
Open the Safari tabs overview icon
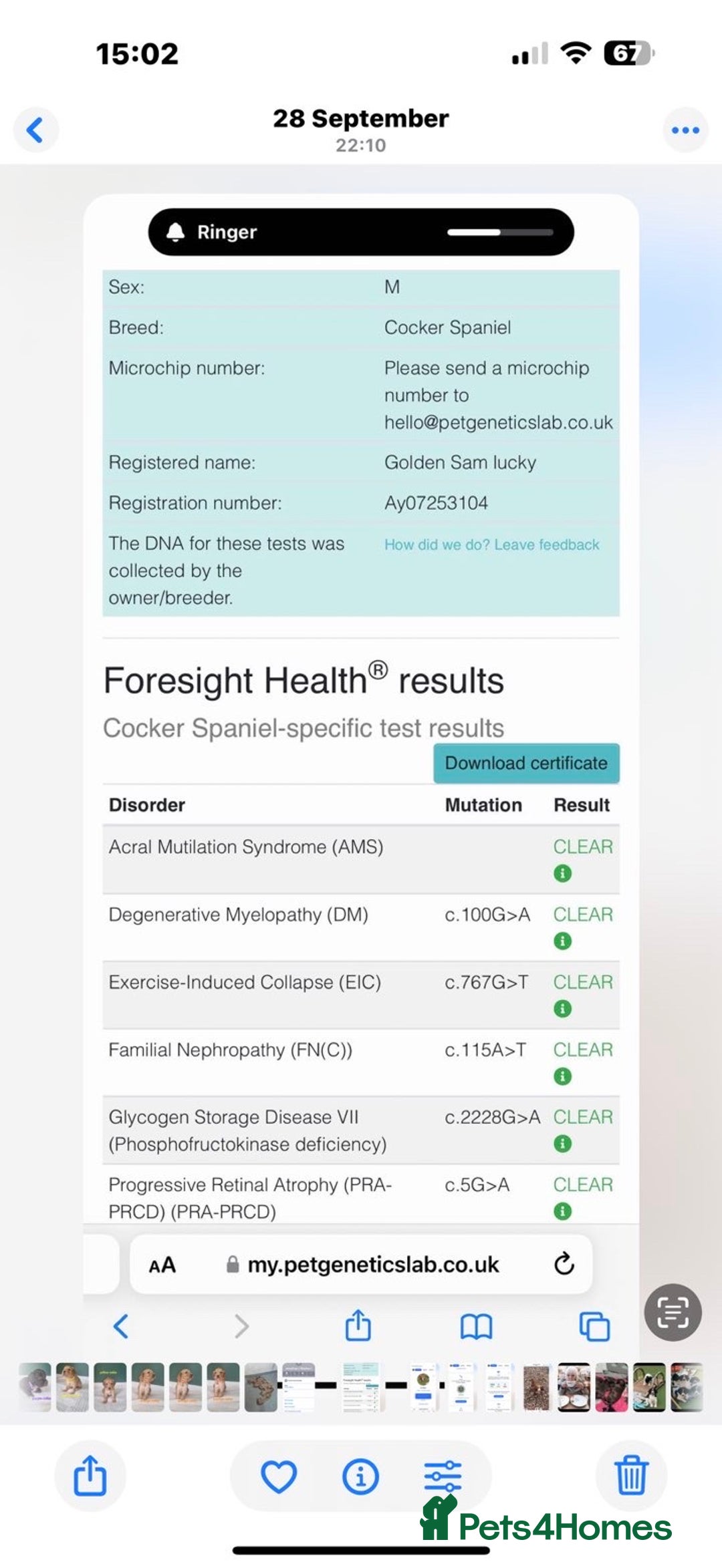(x=594, y=1326)
